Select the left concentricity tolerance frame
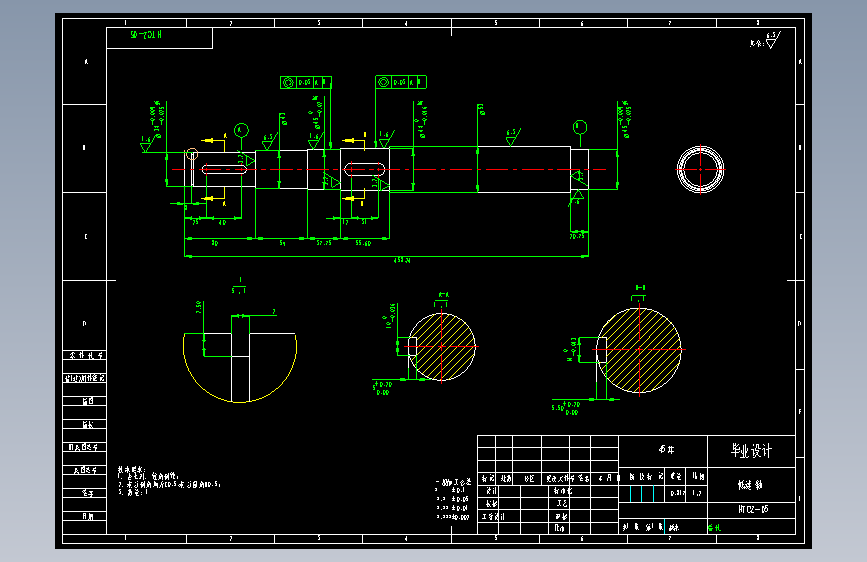The width and height of the screenshot is (867, 562). click(x=306, y=82)
